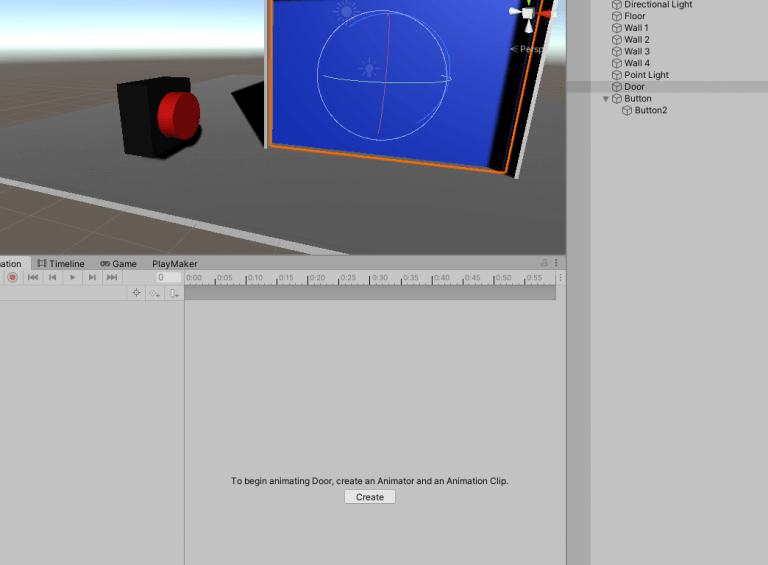
Task: Go to first keyframe
Action: [33, 278]
